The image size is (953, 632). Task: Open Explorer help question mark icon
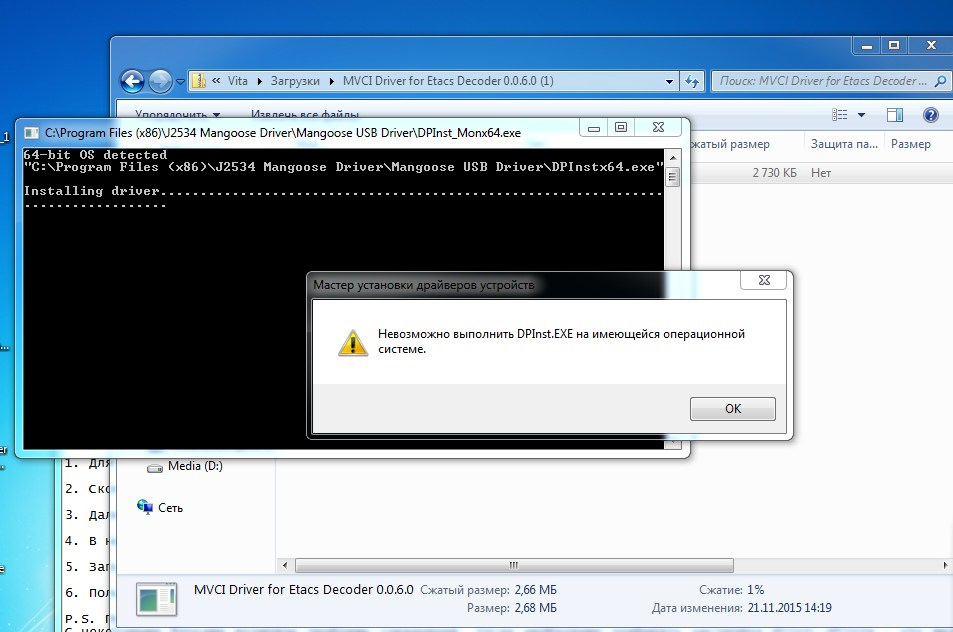(930, 115)
